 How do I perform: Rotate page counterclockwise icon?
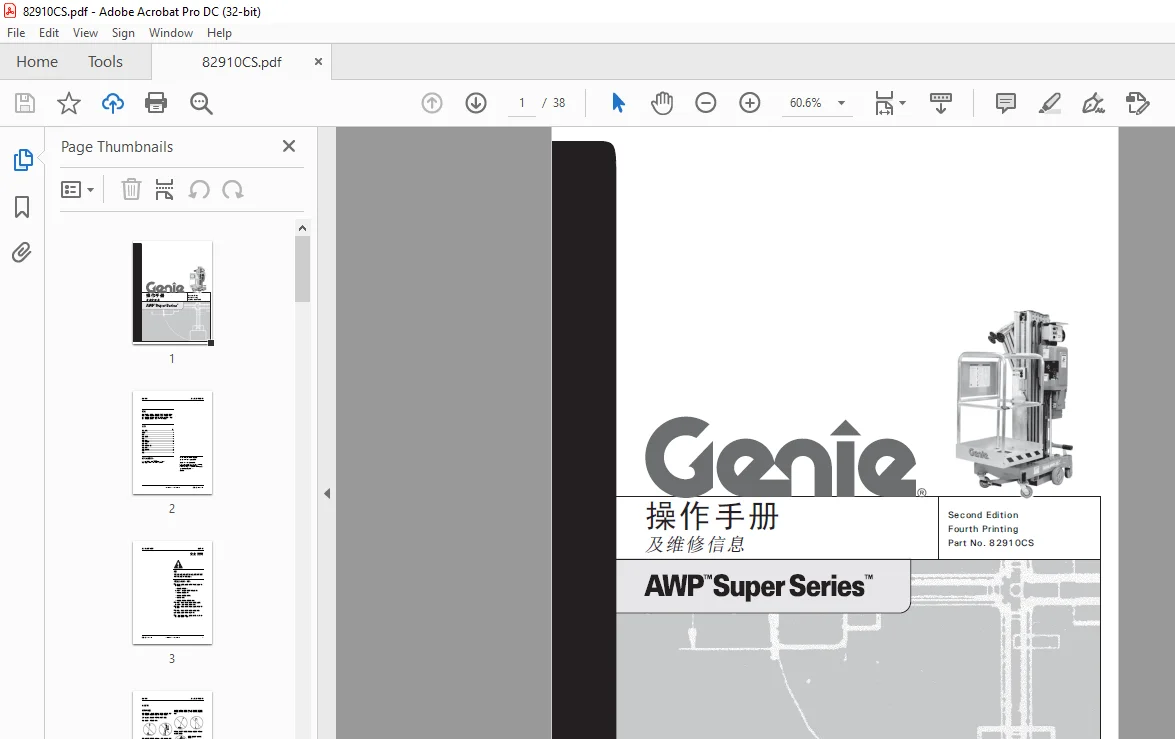coord(199,190)
